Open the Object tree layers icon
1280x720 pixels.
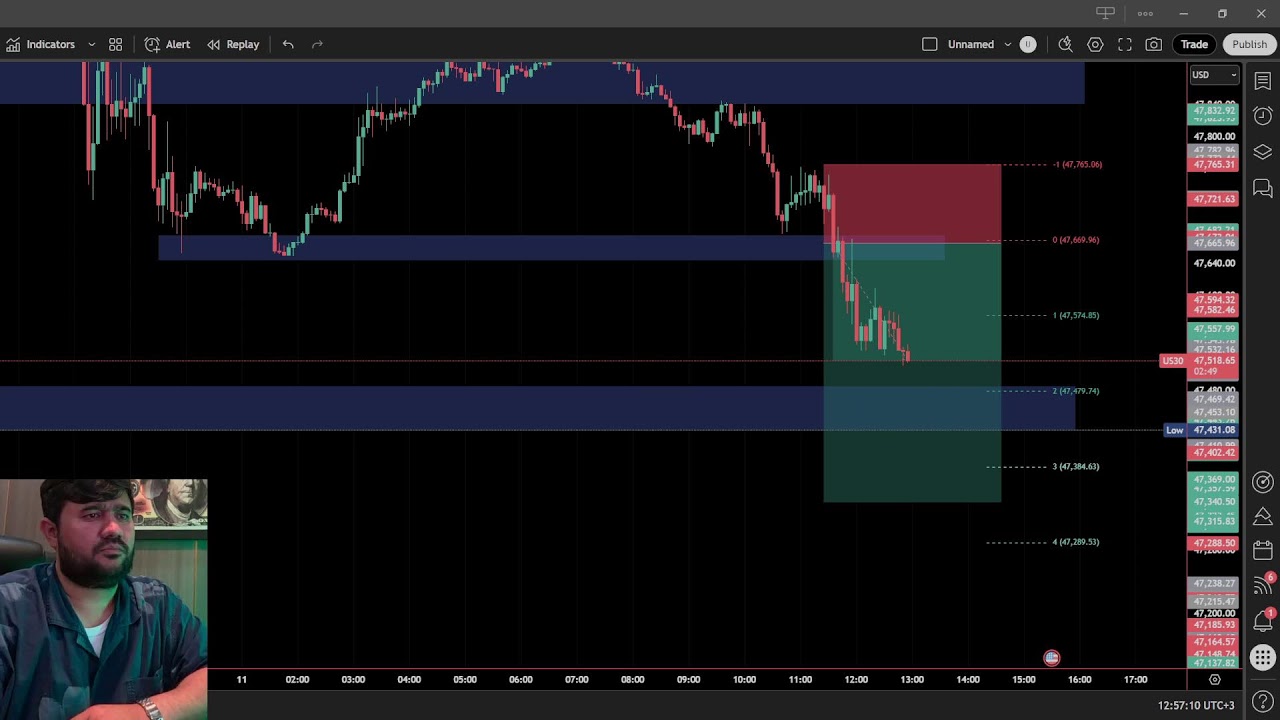1262,152
